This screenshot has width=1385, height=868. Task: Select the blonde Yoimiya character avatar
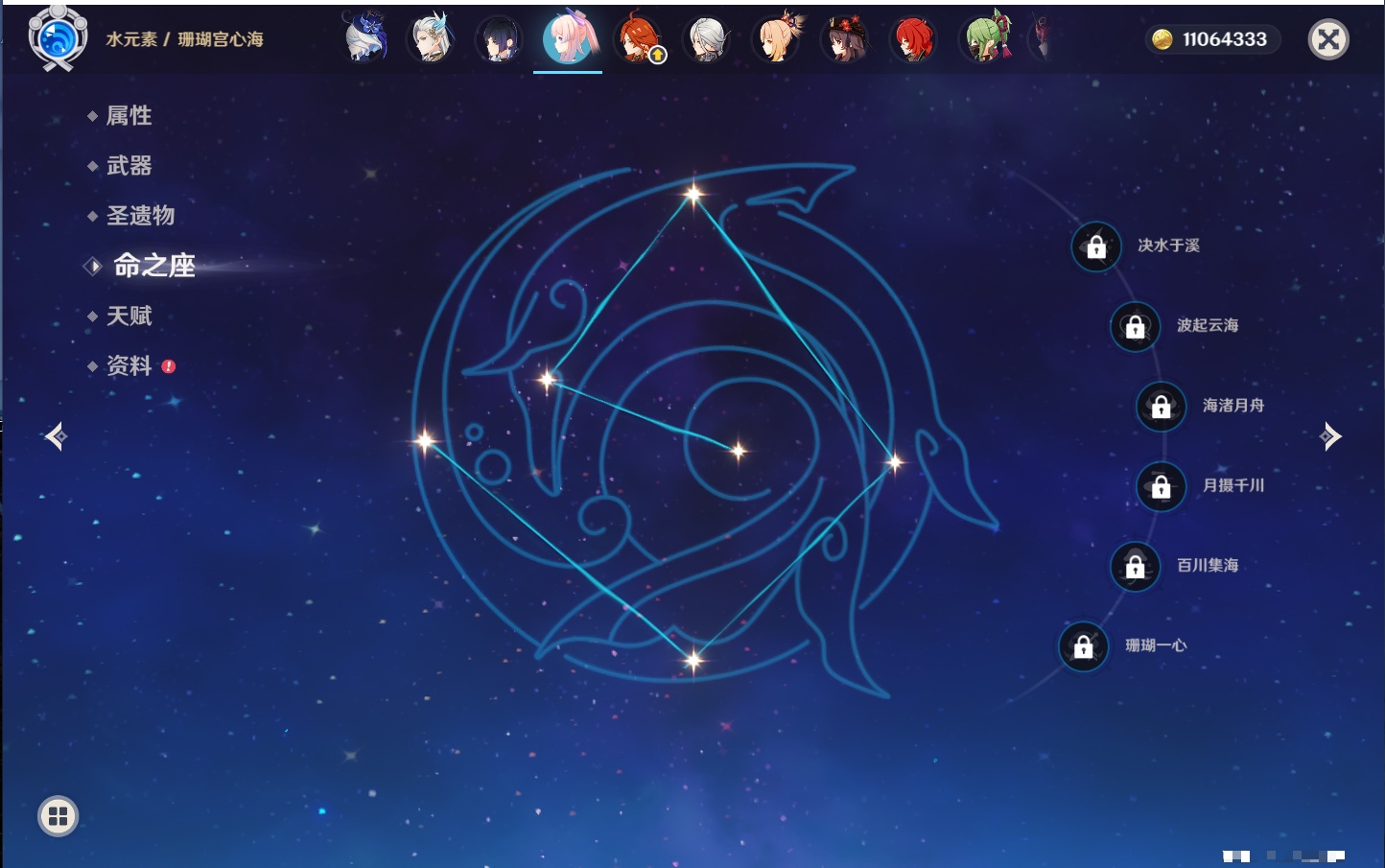[x=776, y=40]
